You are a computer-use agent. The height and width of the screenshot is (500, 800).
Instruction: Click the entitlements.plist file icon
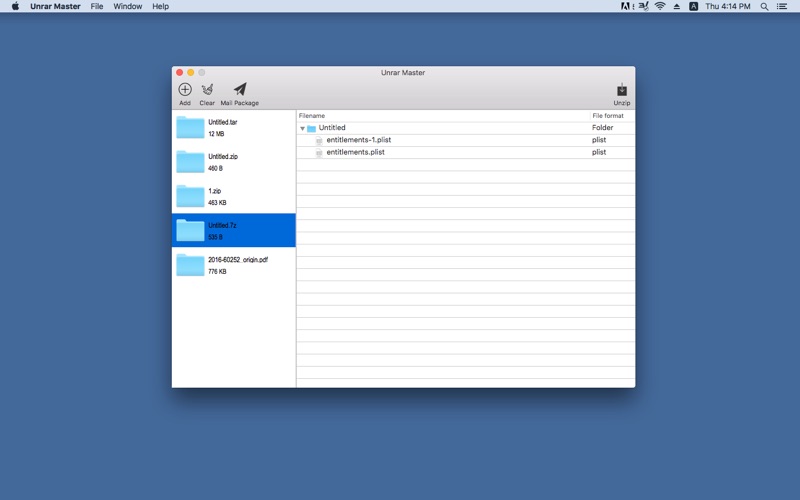tap(319, 153)
